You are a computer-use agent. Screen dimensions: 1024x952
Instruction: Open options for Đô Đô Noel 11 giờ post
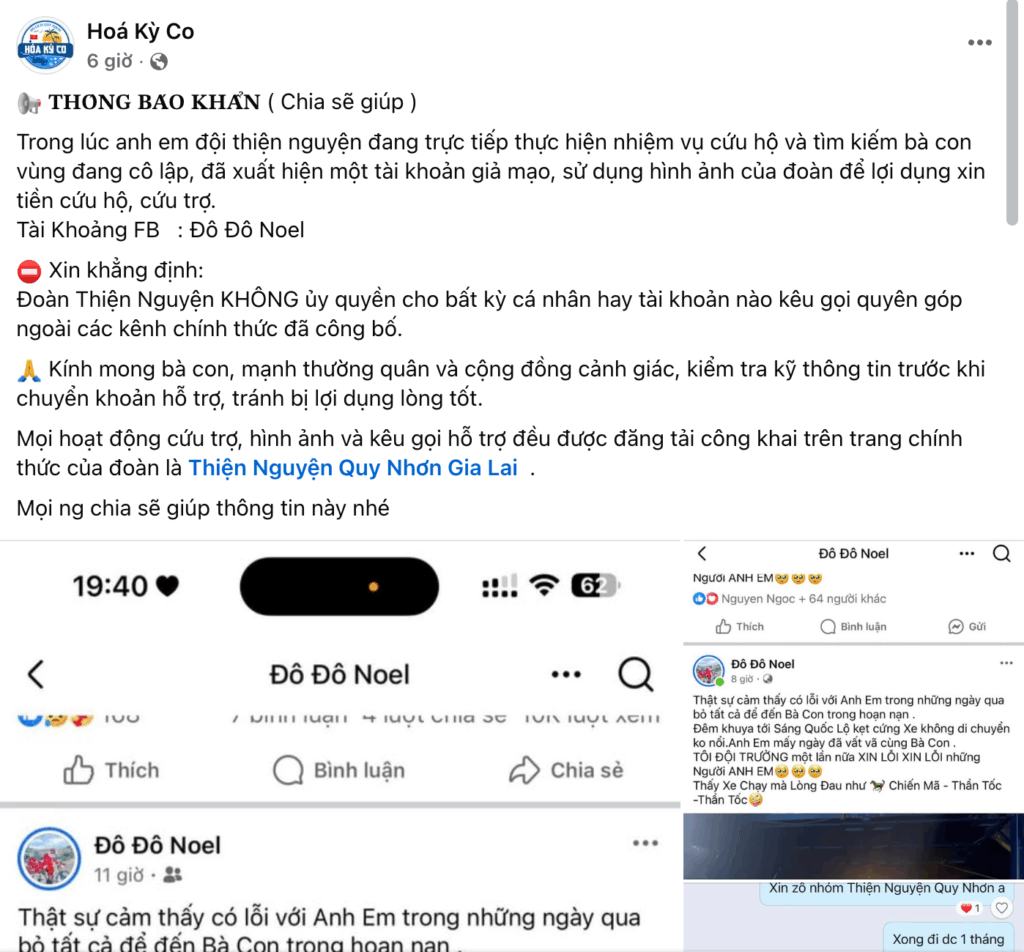(x=645, y=843)
